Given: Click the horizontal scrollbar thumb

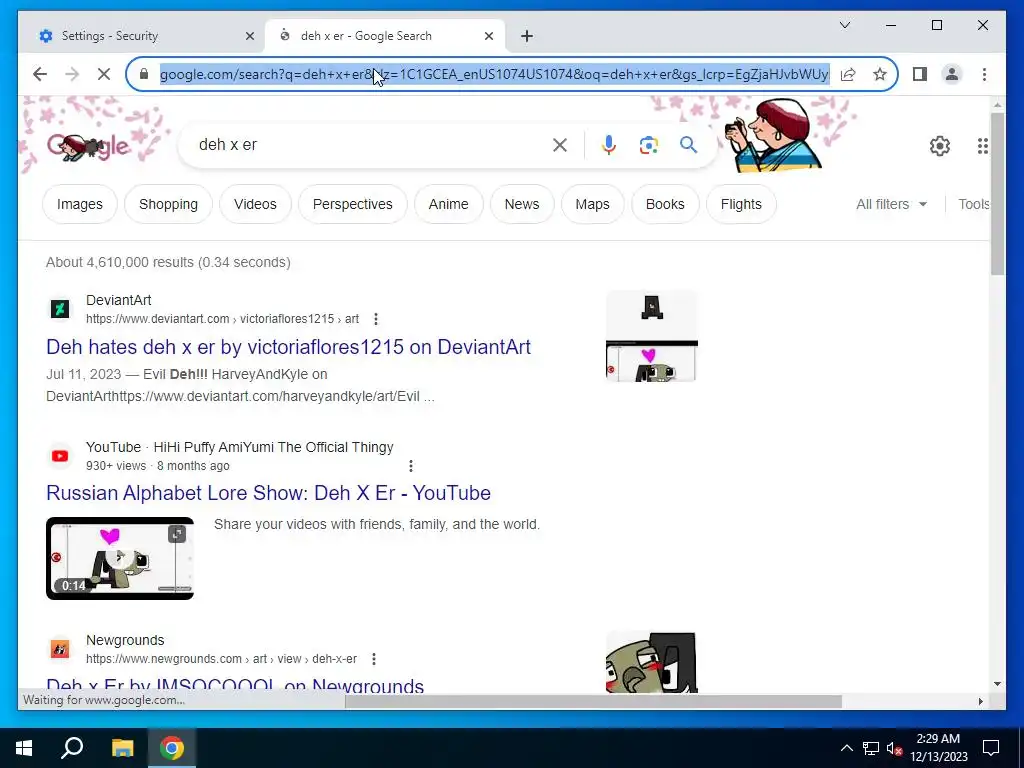Looking at the screenshot, I should coord(593,701).
